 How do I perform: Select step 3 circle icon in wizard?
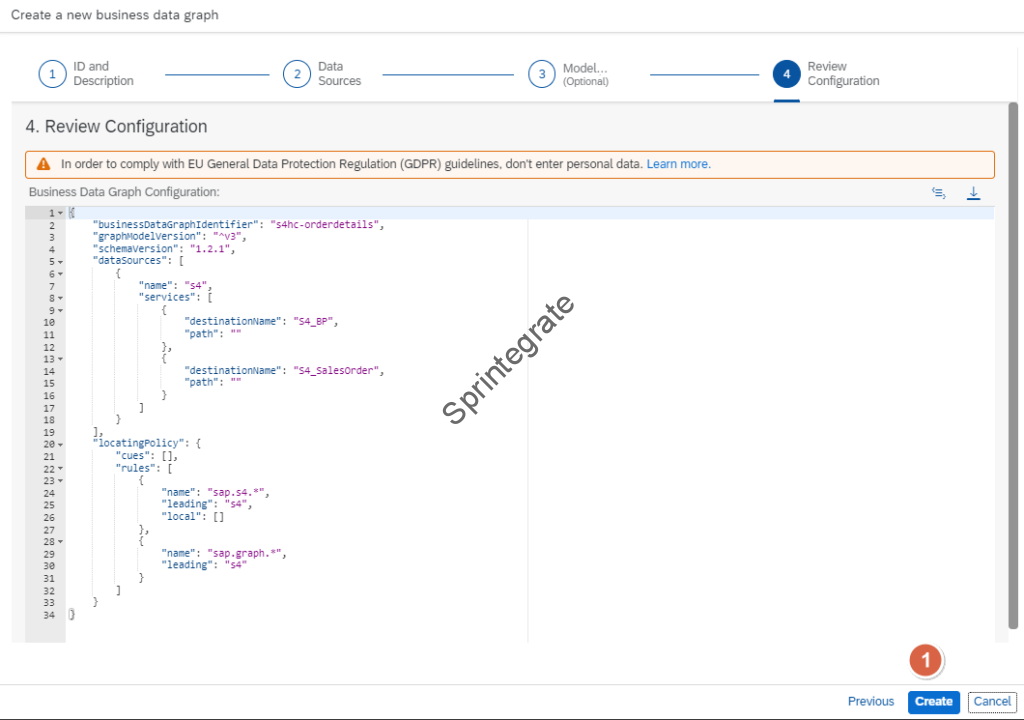click(x=541, y=74)
